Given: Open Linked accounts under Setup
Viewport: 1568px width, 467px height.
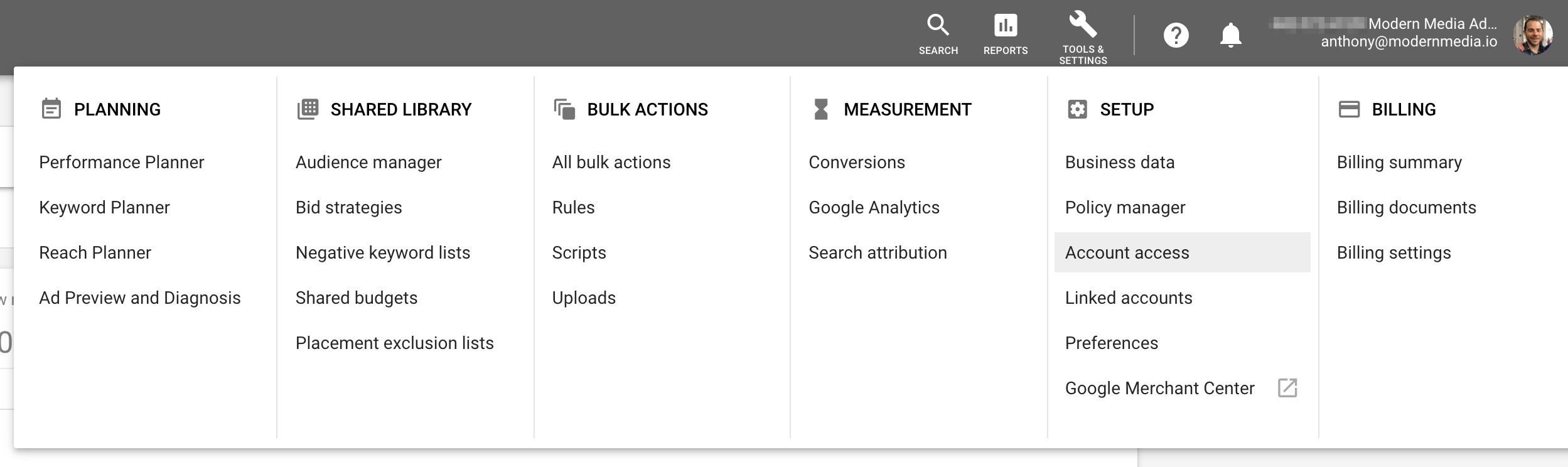Looking at the screenshot, I should (x=1129, y=298).
